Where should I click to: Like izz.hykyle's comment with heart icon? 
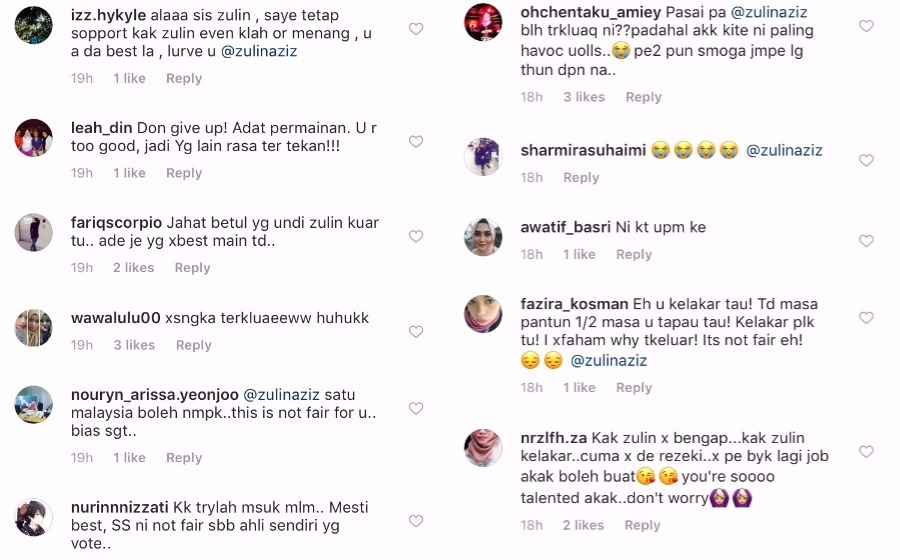point(416,29)
